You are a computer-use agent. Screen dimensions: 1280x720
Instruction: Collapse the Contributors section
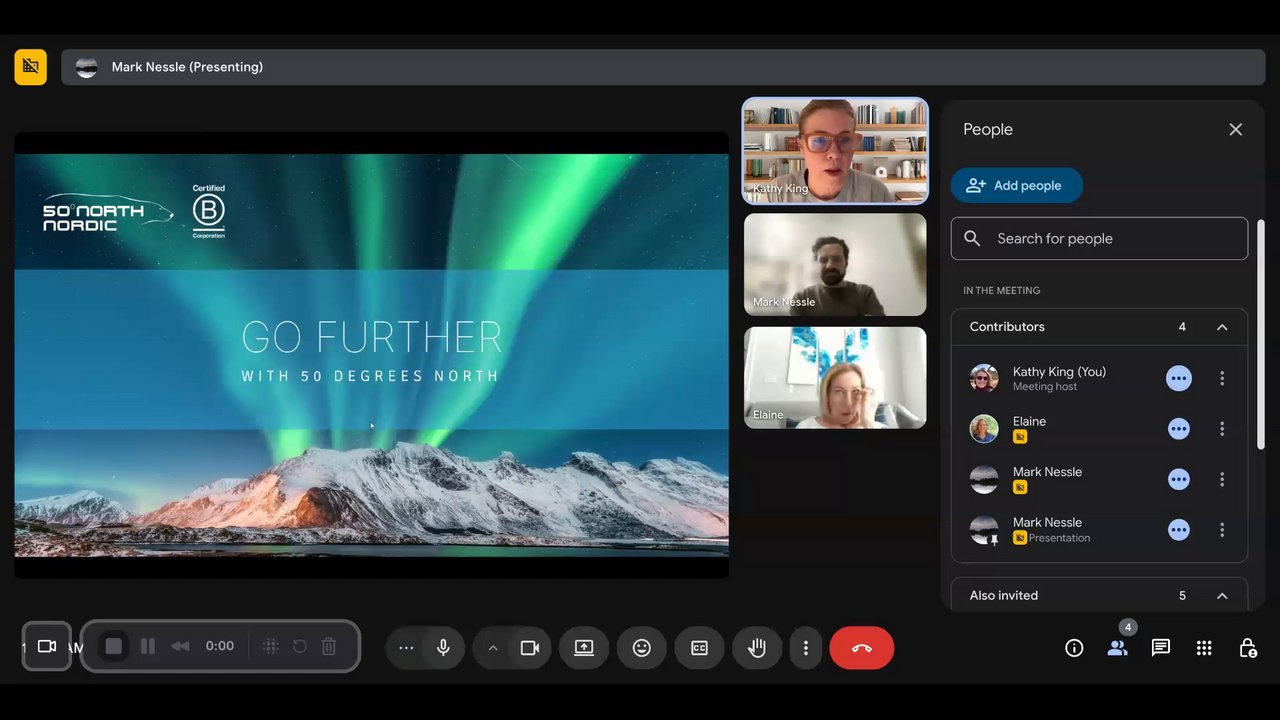click(x=1222, y=327)
